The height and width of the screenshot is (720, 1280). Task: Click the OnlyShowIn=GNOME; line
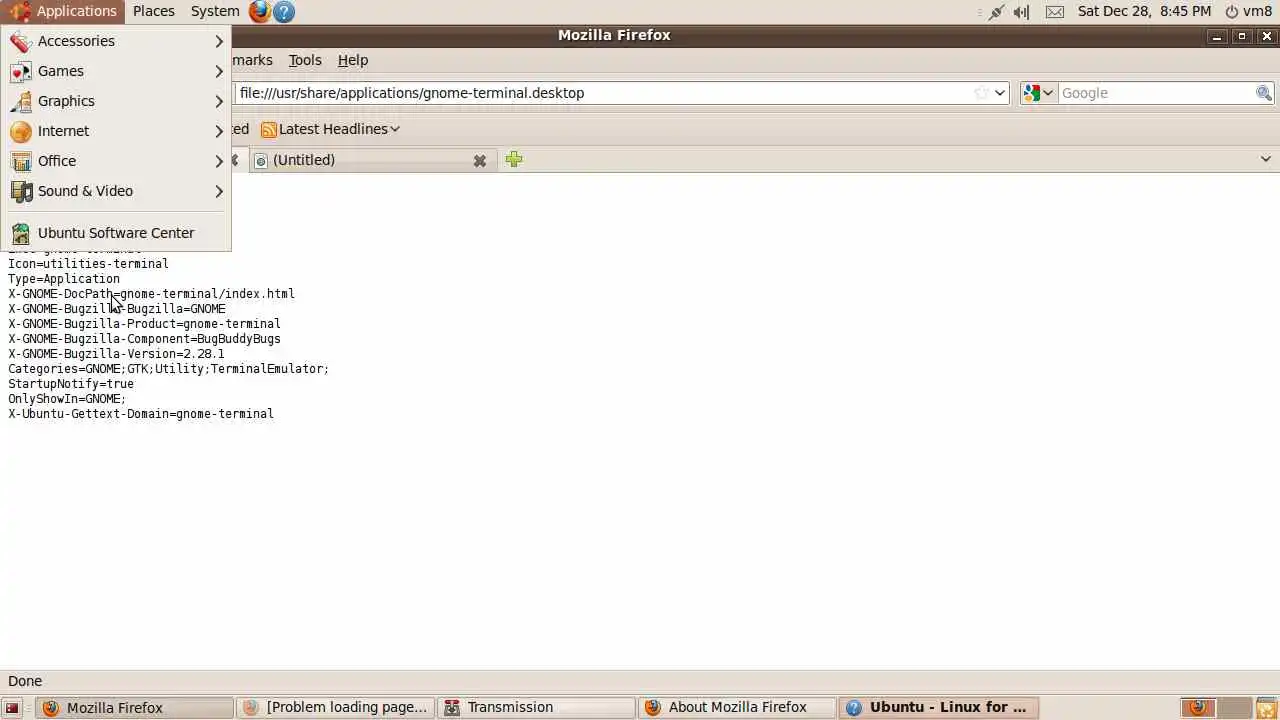pyautogui.click(x=67, y=399)
